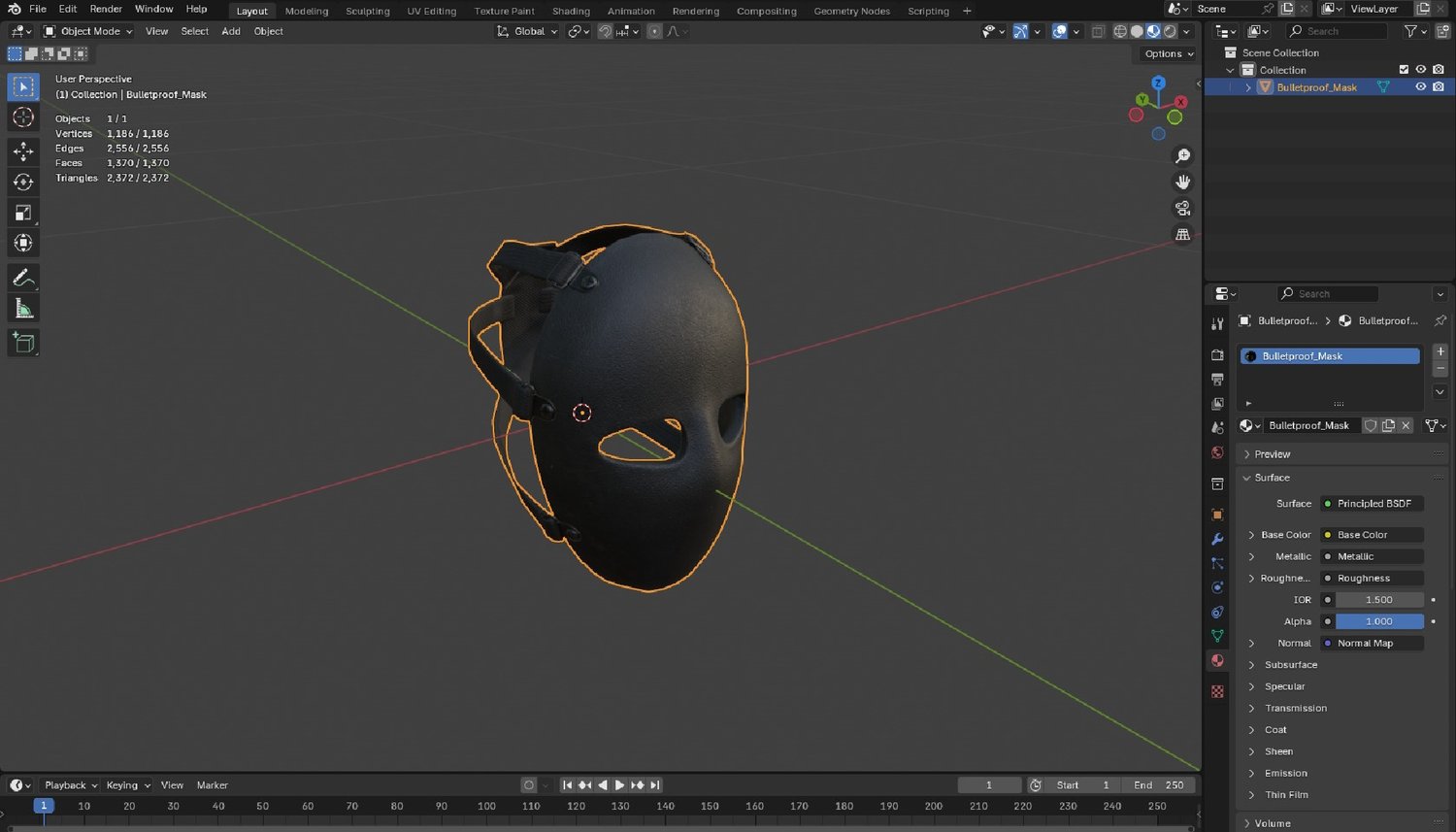Activate the Move tool
This screenshot has height=832, width=1456.
(23, 150)
